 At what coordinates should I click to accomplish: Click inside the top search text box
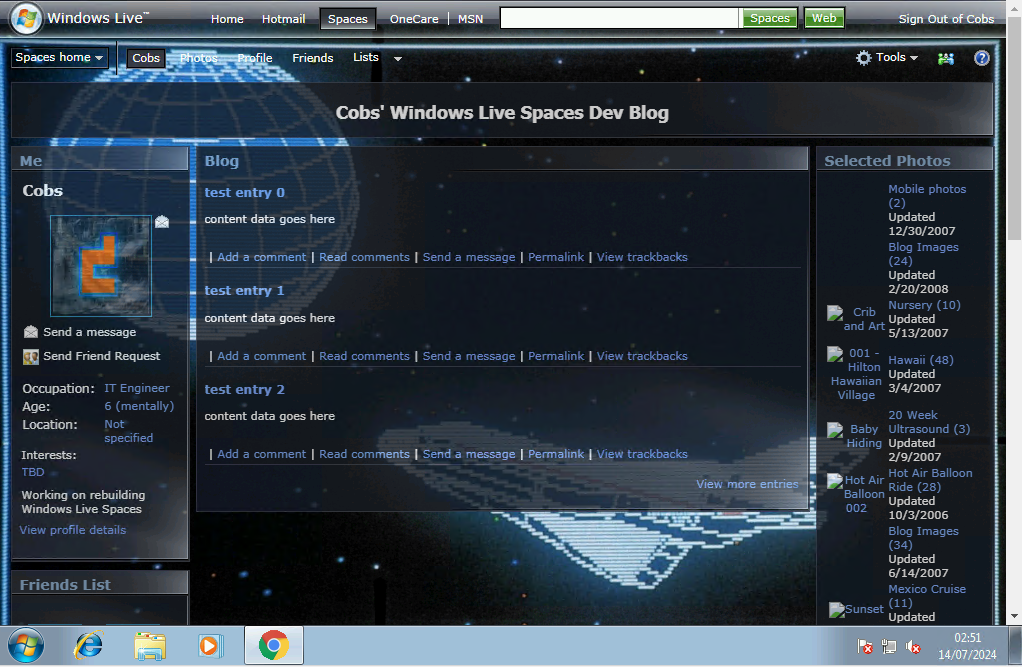pyautogui.click(x=619, y=18)
